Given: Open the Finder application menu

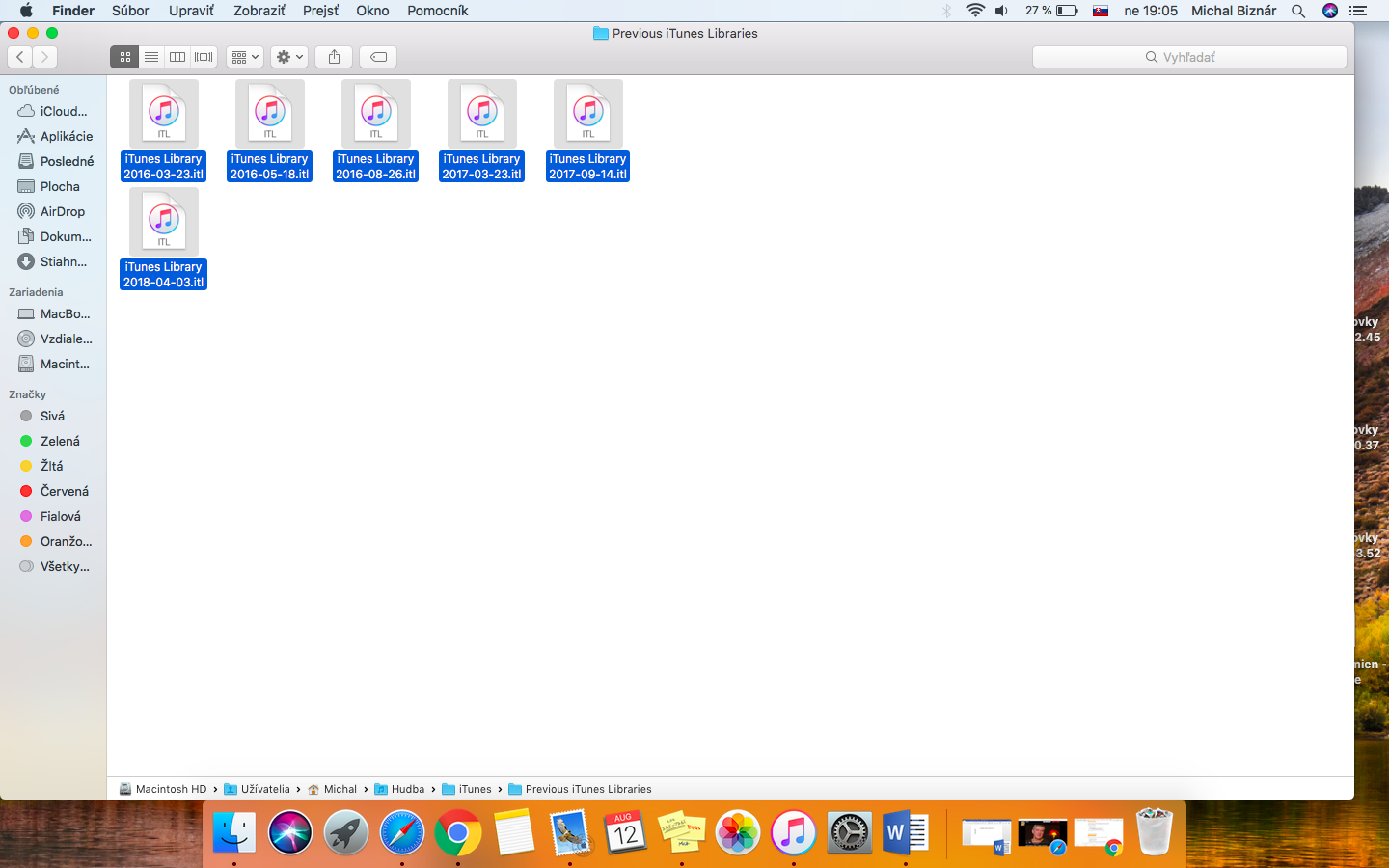Looking at the screenshot, I should [73, 11].
